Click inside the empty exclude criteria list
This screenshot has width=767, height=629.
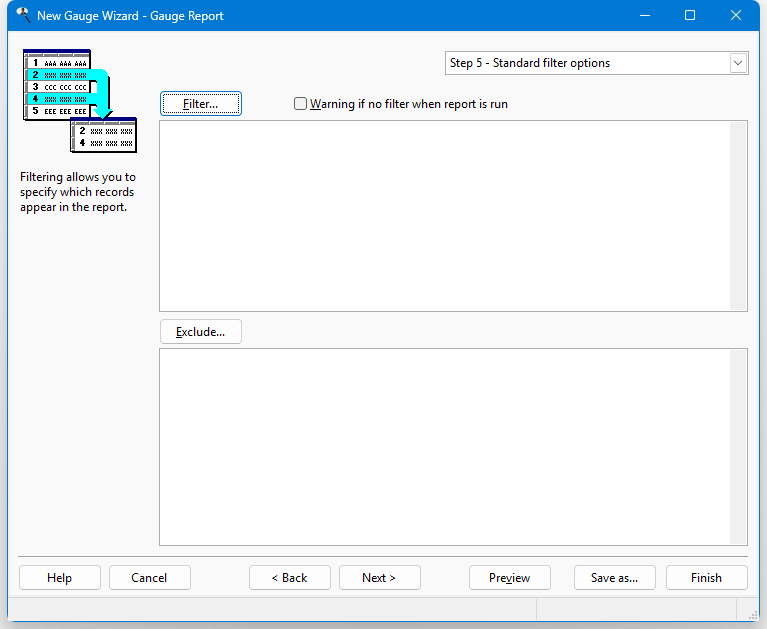click(444, 446)
